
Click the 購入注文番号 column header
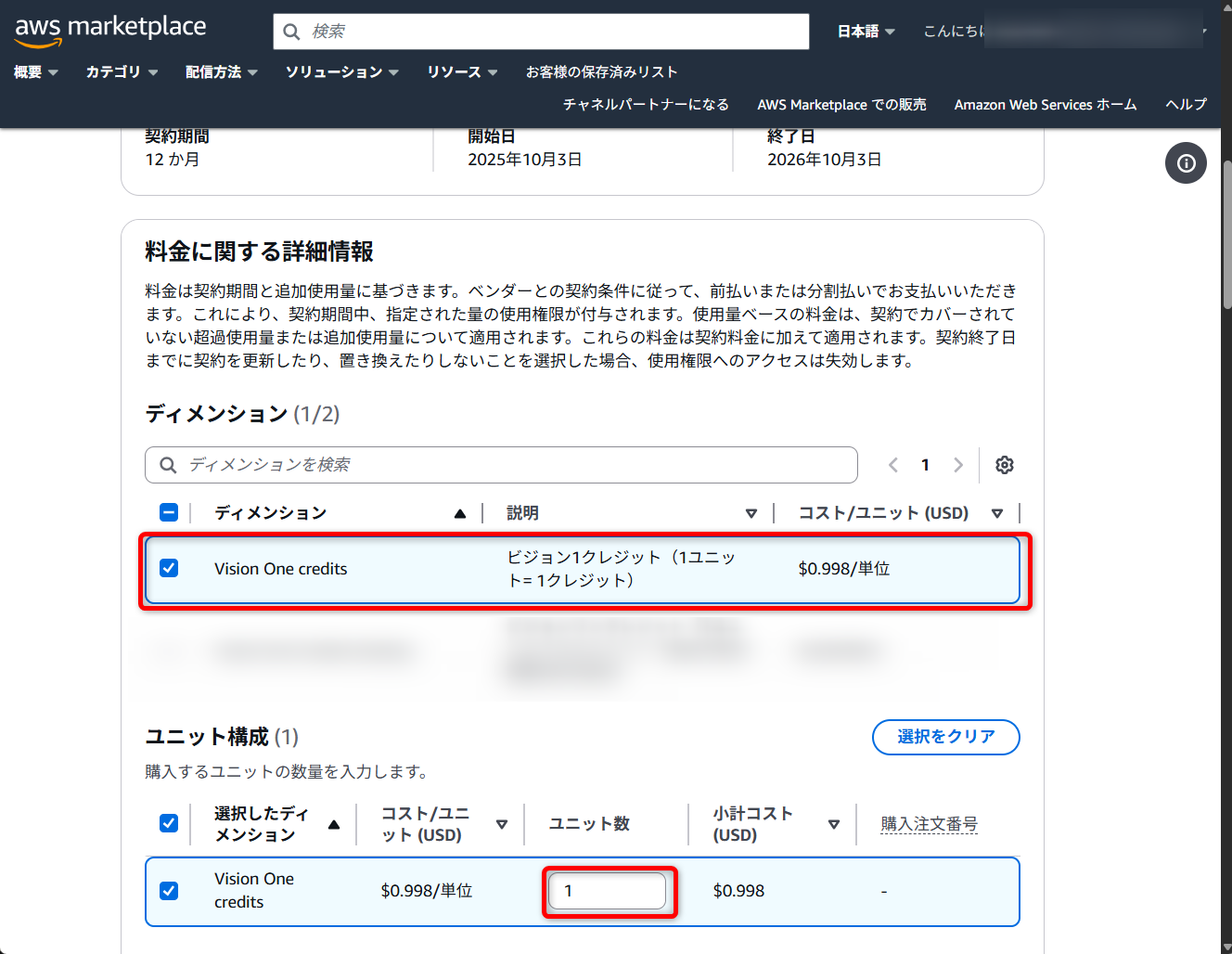tap(929, 824)
